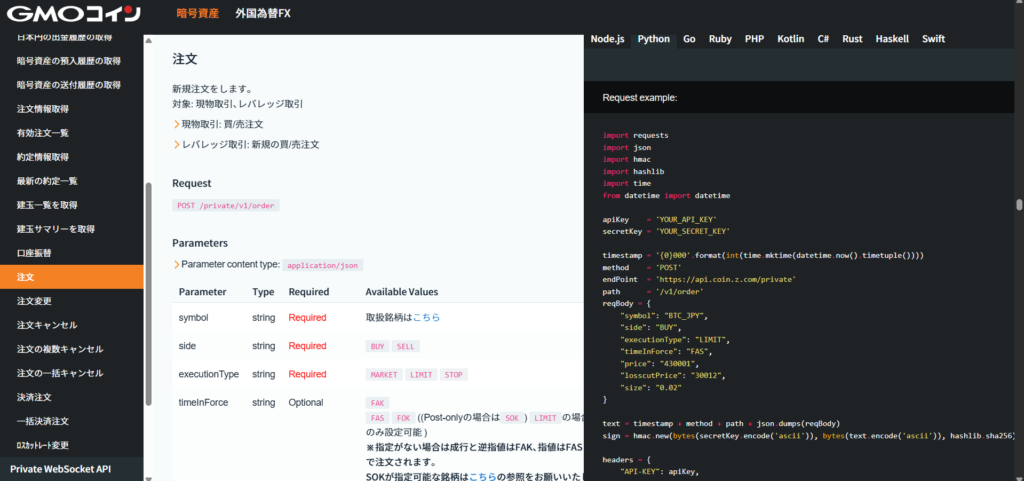Go to 最新の約定一覧 in sidebar
This screenshot has height=481, width=1024.
point(47,181)
